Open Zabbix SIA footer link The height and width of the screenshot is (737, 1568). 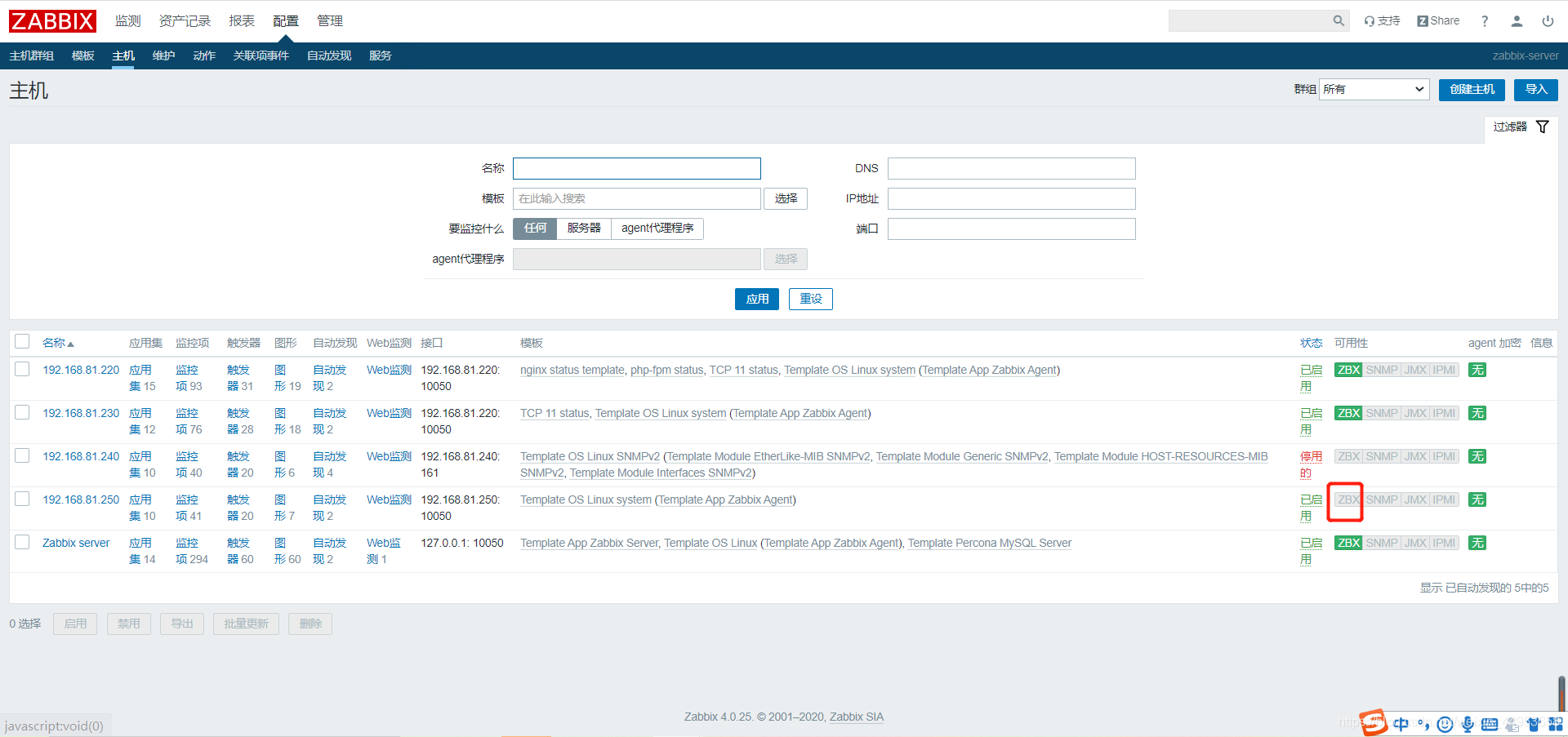(857, 717)
